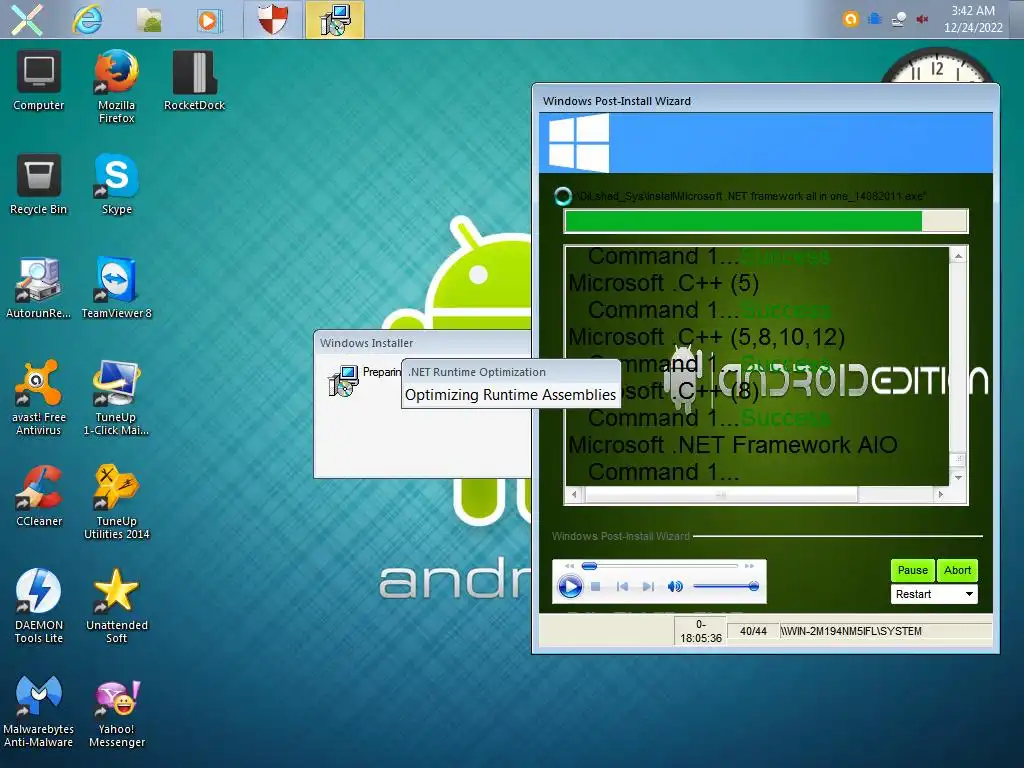Viewport: 1024px width, 768px height.
Task: Adjust the media player volume slider
Action: pos(726,586)
